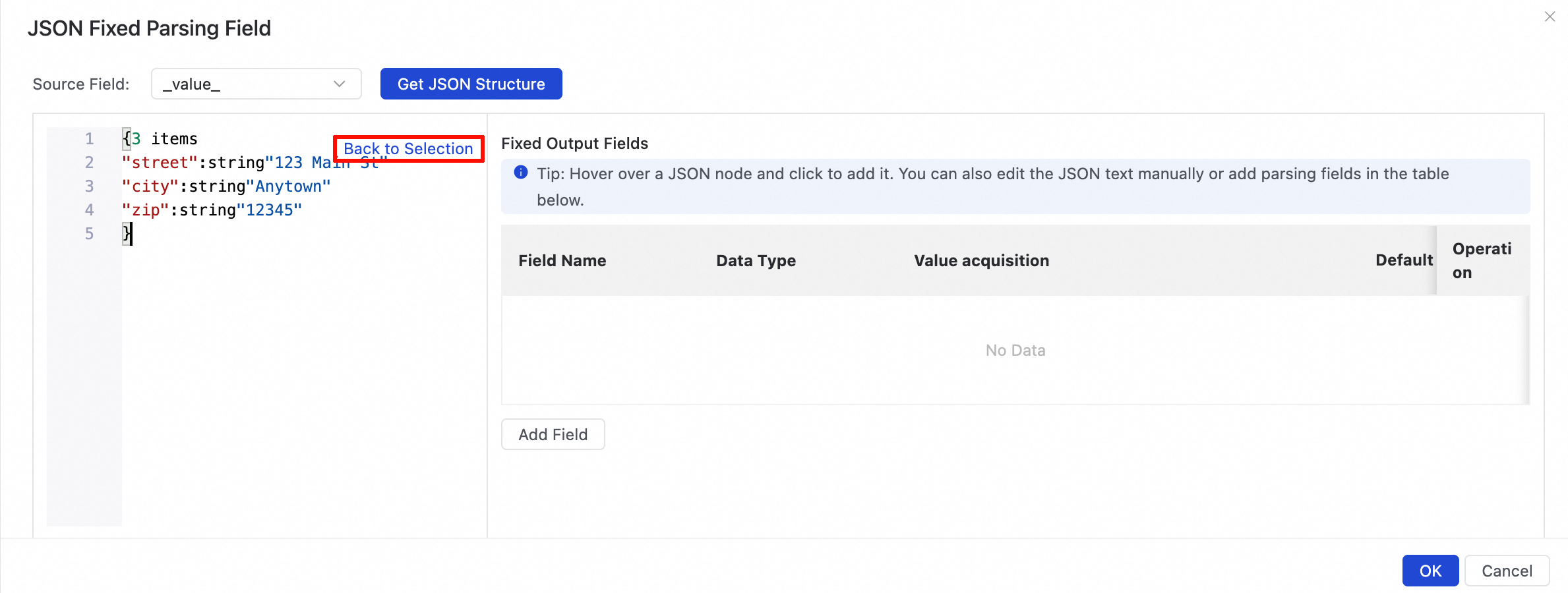Viewport: 1568px width, 593px height.
Task: Click the Source Field dropdown chevron arrow
Action: pyautogui.click(x=340, y=84)
